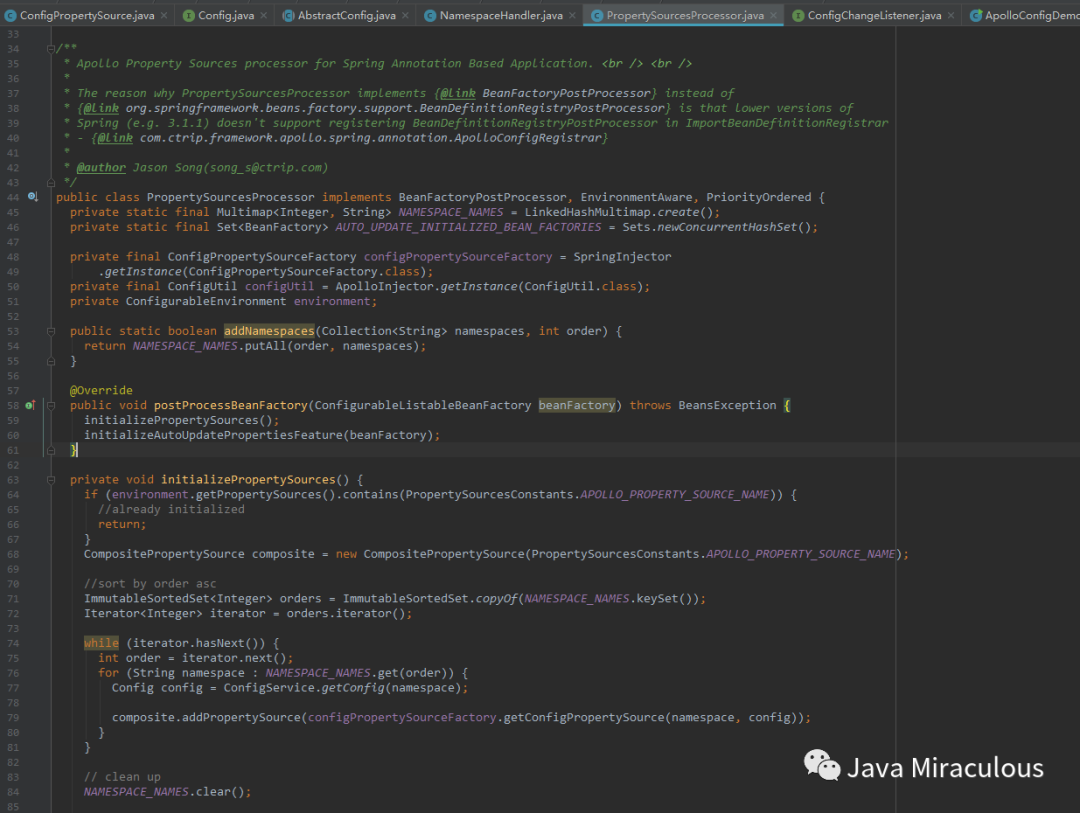This screenshot has width=1080, height=813.
Task: Click the @link tag before BeanFactoryPostProcessor
Action: [458, 93]
